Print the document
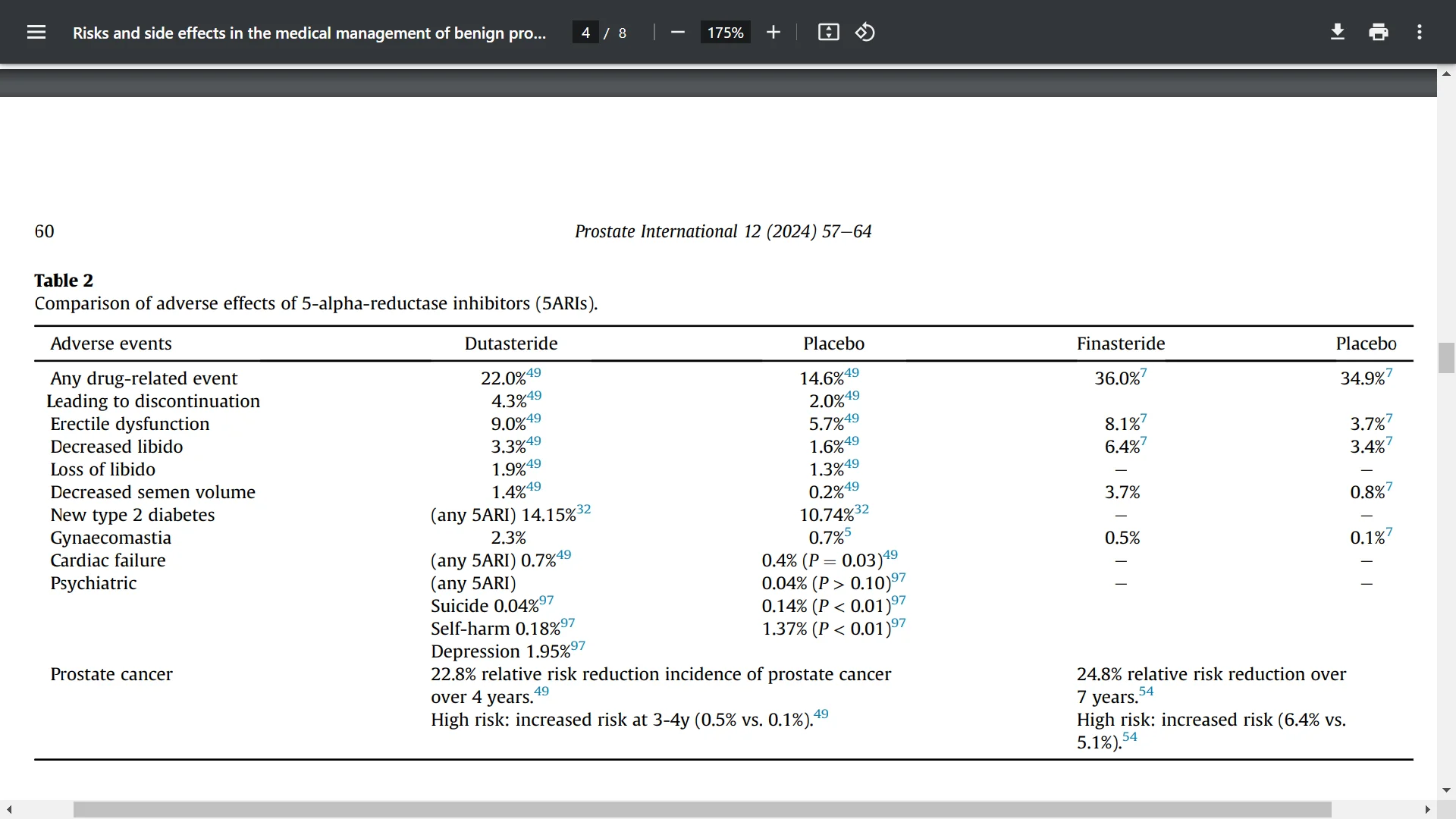This screenshot has width=1456, height=819. (1379, 33)
